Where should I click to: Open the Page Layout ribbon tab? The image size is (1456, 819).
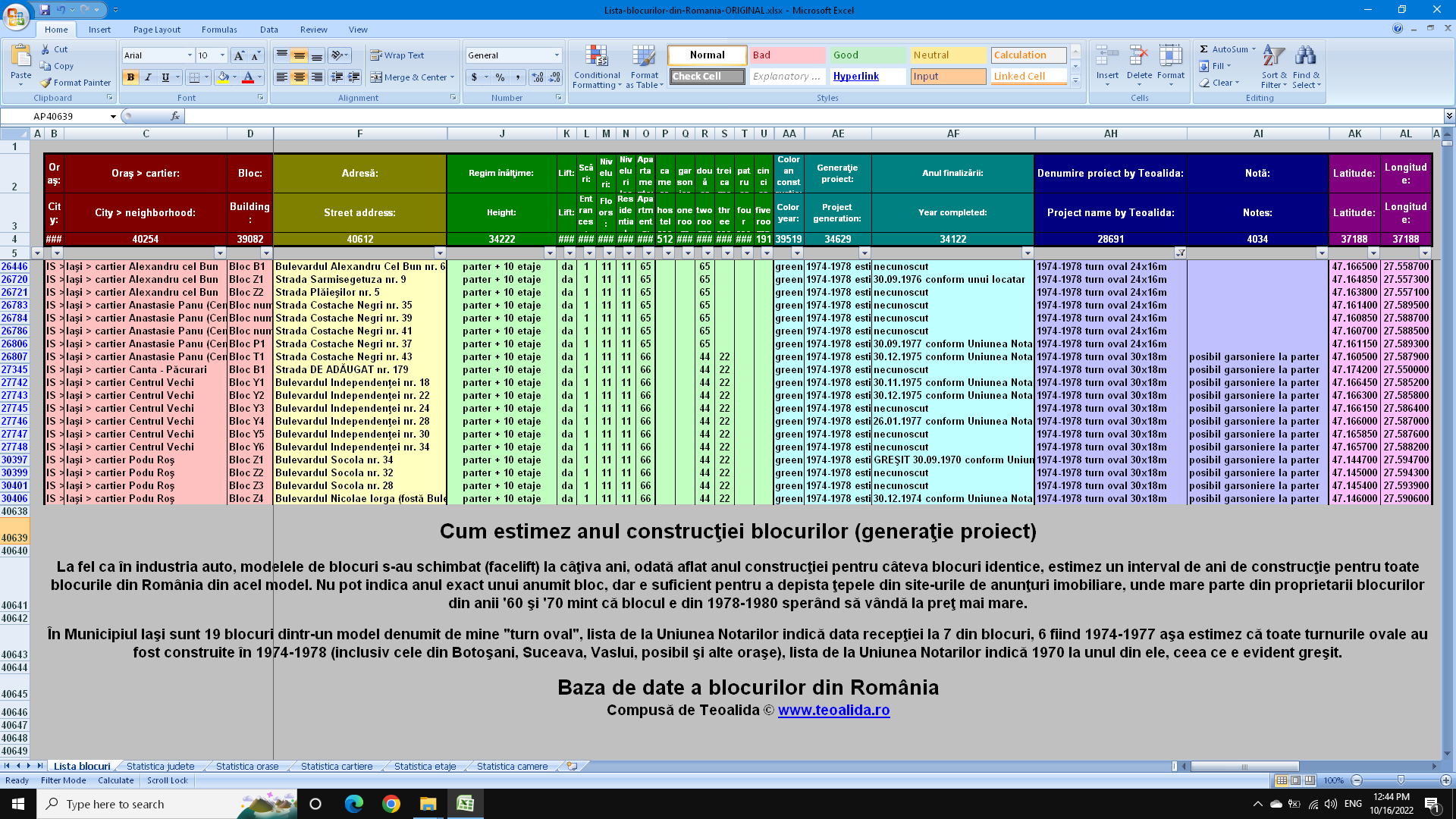(x=157, y=30)
